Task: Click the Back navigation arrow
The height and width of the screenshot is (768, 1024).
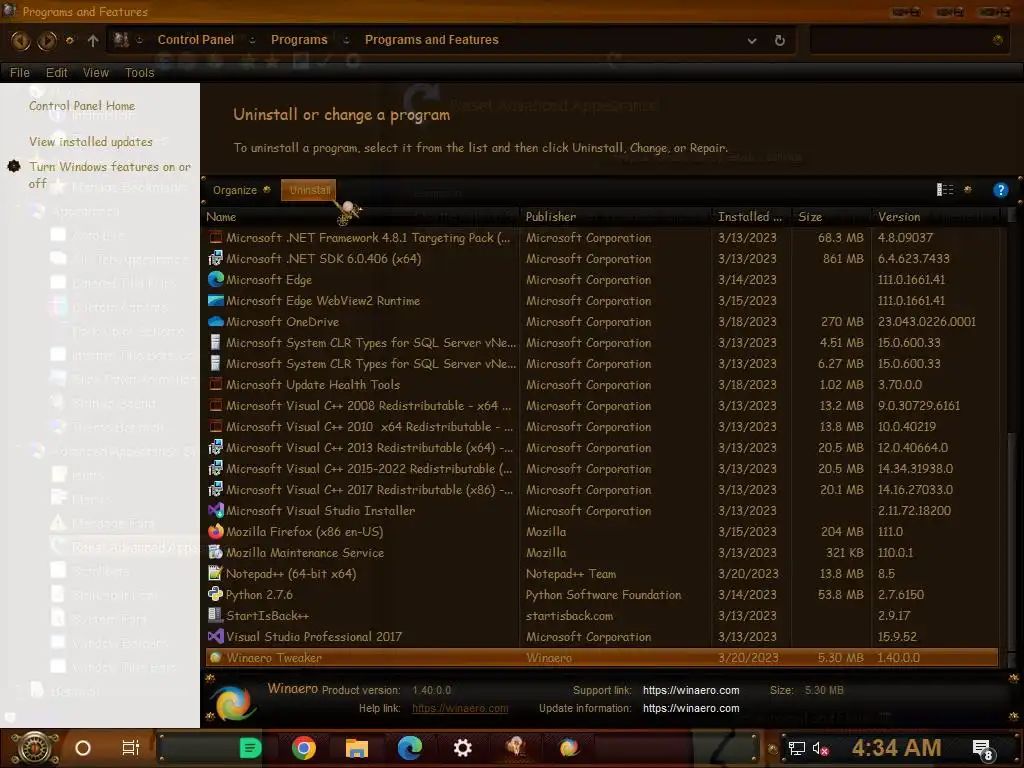Action: pos(20,40)
